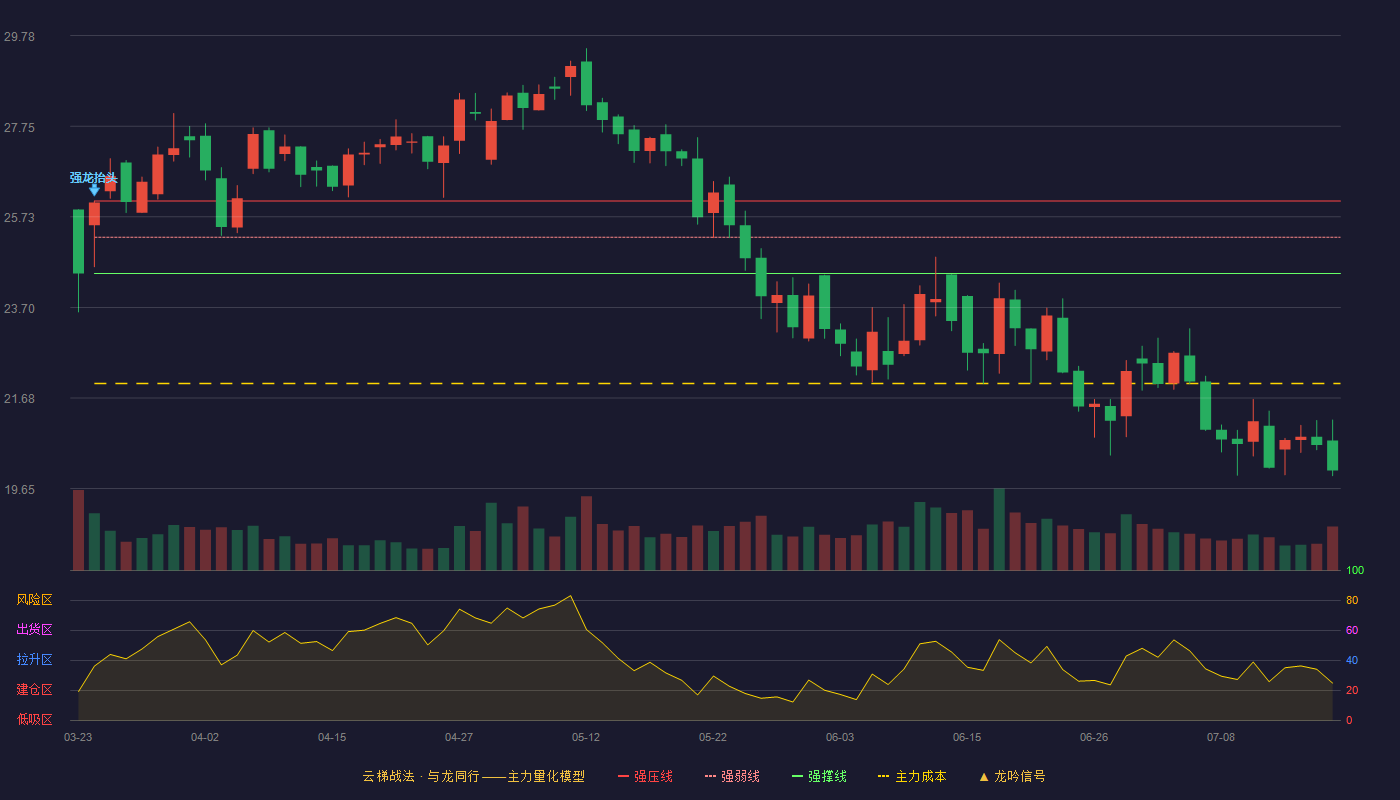Click the 06-26 date label
This screenshot has width=1400, height=800.
[x=1094, y=737]
